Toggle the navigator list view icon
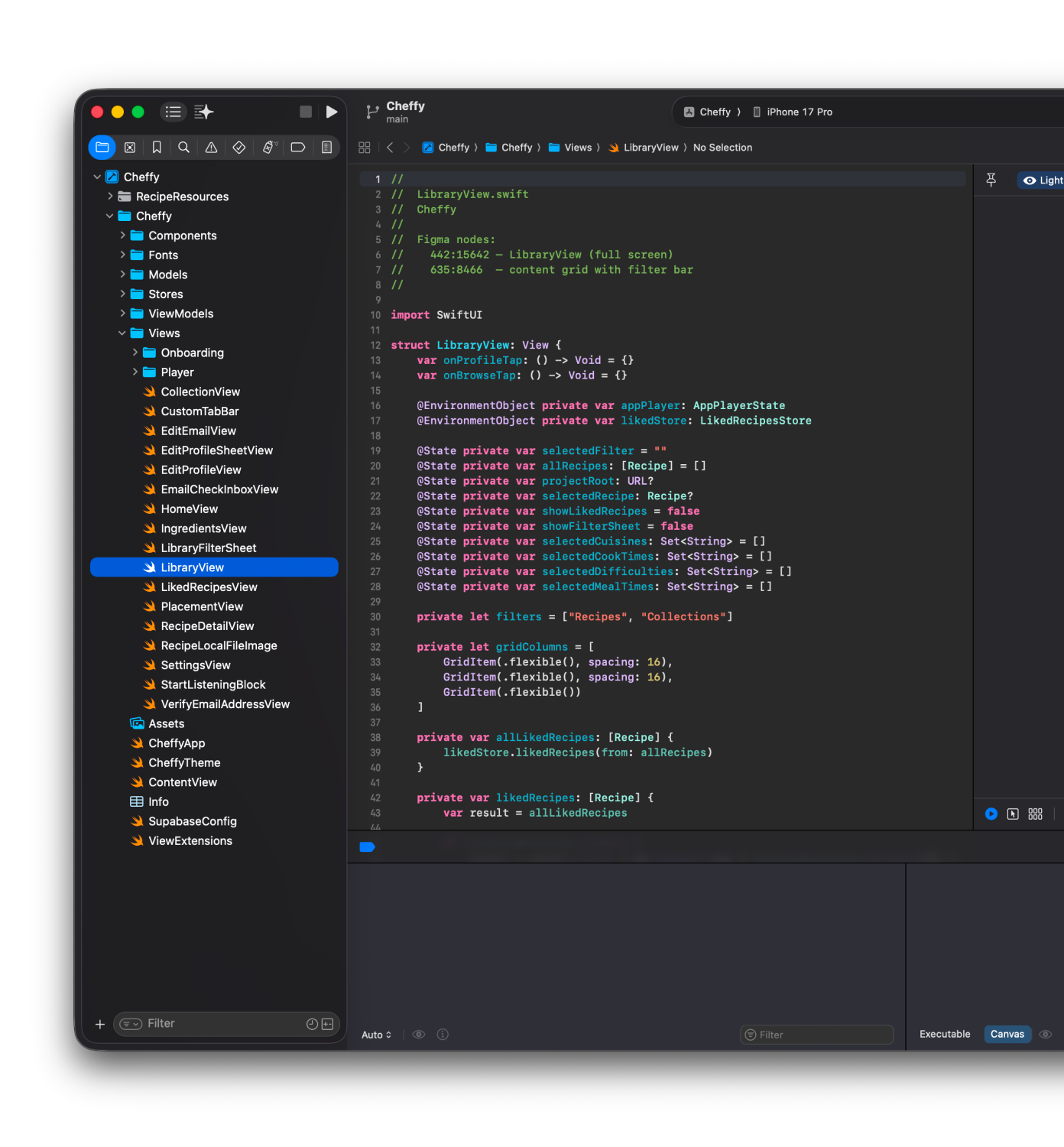 pos(174,112)
